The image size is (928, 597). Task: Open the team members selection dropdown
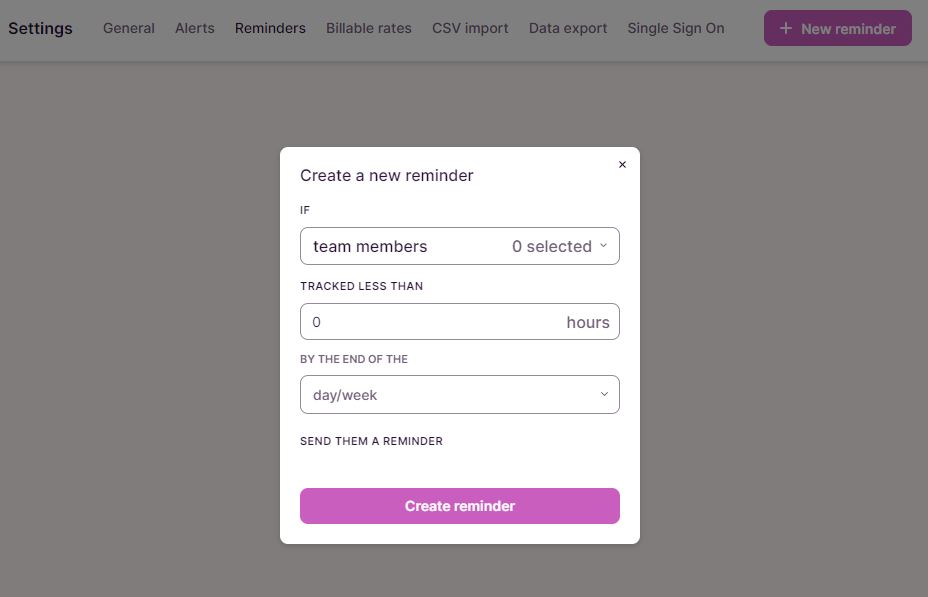[460, 246]
